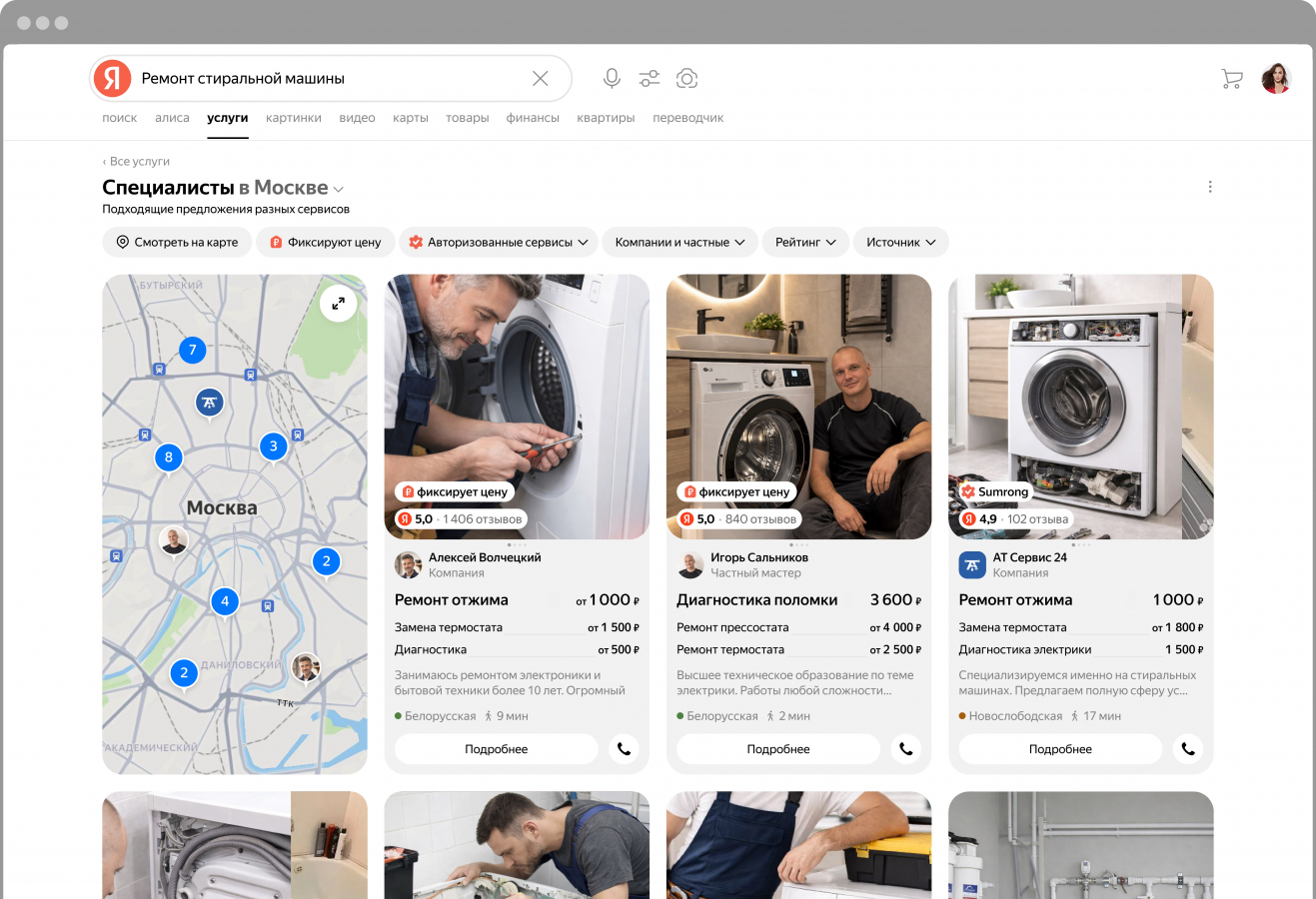Call Алексей Волчецкий via phone icon

(x=624, y=749)
